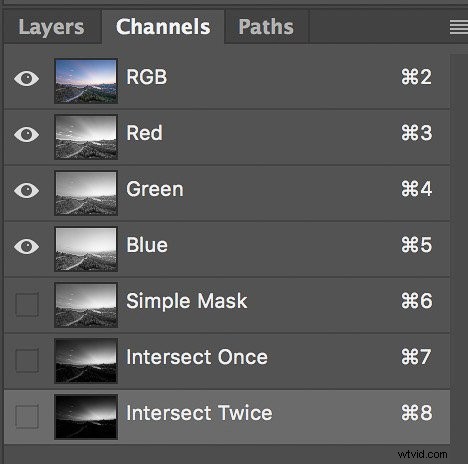Screen dimensions: 468x464
Task: Click the Blue channel thumbnail
Action: pos(86,249)
